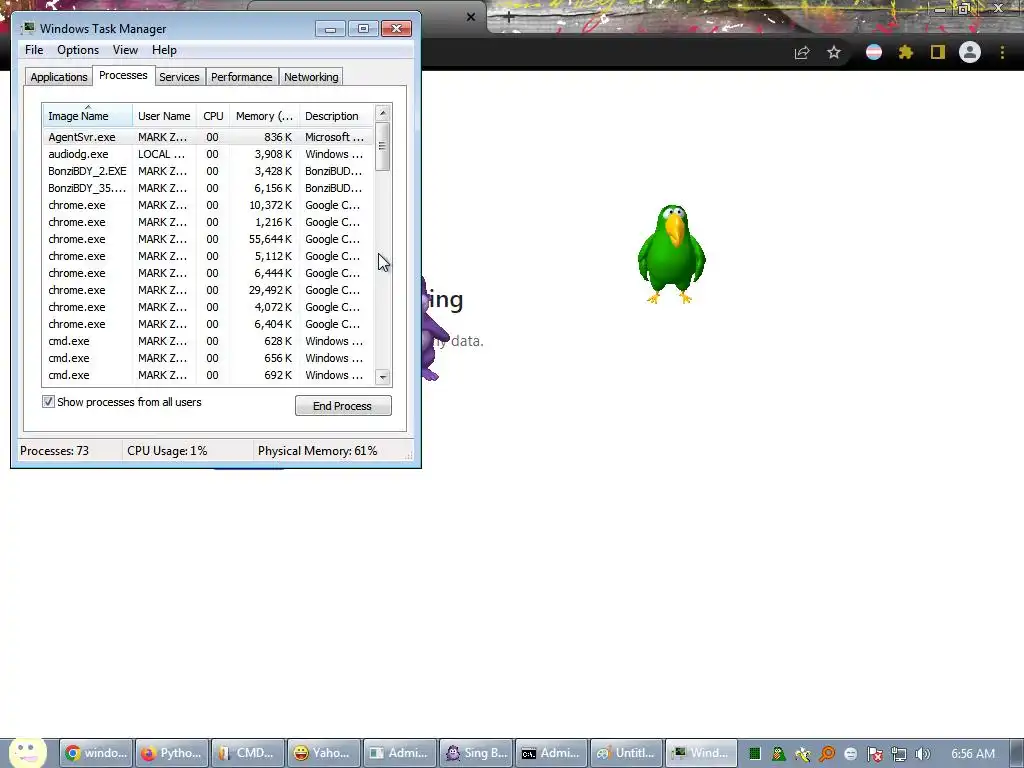The height and width of the screenshot is (768, 1024).
Task: Select the BonziBDY_2.EXE process row
Action: click(x=208, y=171)
